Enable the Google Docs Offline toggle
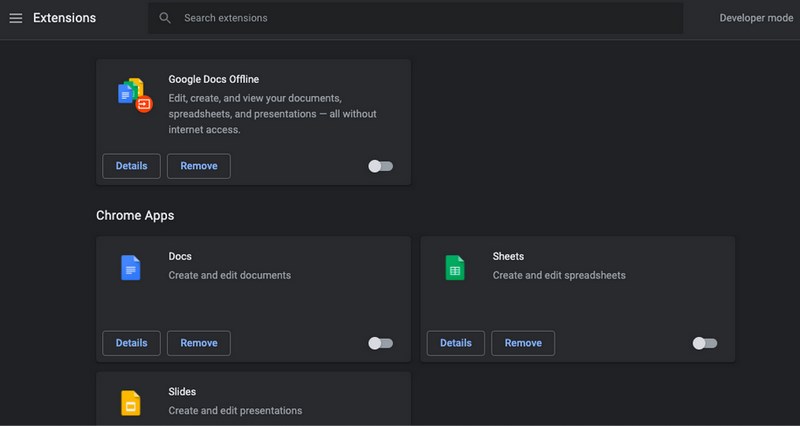The image size is (800, 426). 381,166
